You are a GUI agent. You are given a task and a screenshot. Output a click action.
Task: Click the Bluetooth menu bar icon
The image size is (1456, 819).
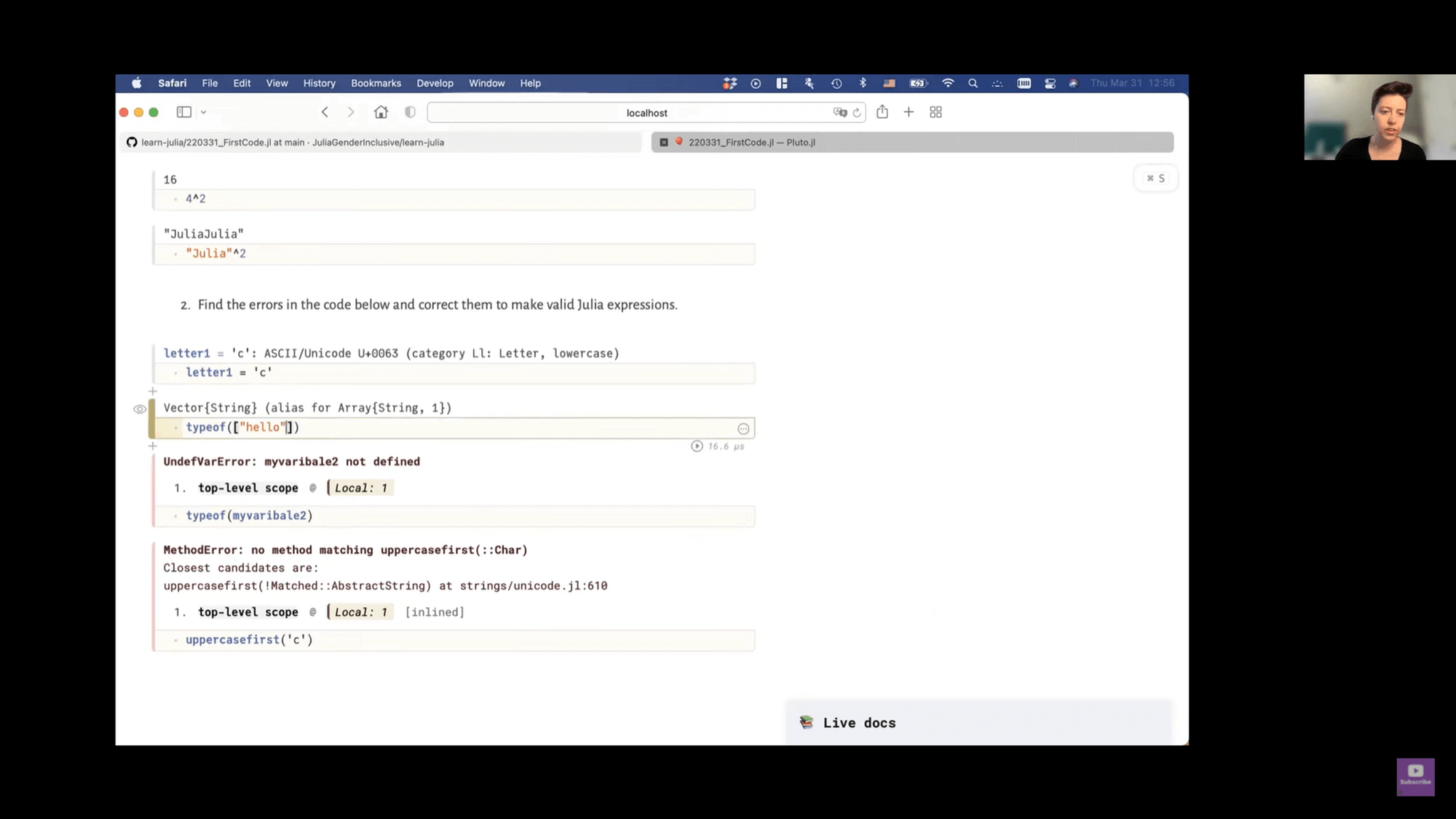863,83
